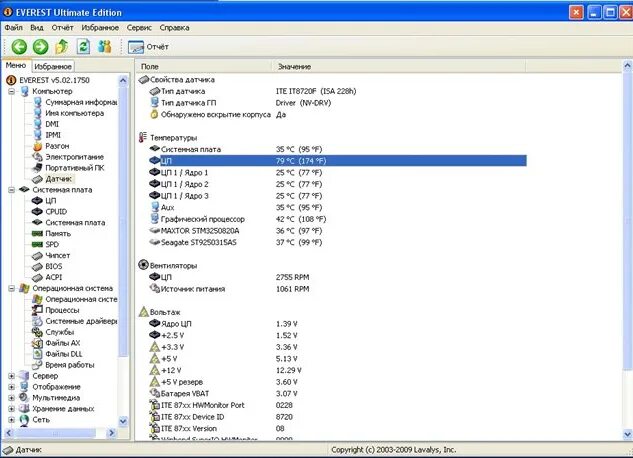Image resolution: width=633 pixels, height=458 pixels.
Task: Select the Ядро ЦП voltage row
Action: (x=224, y=324)
